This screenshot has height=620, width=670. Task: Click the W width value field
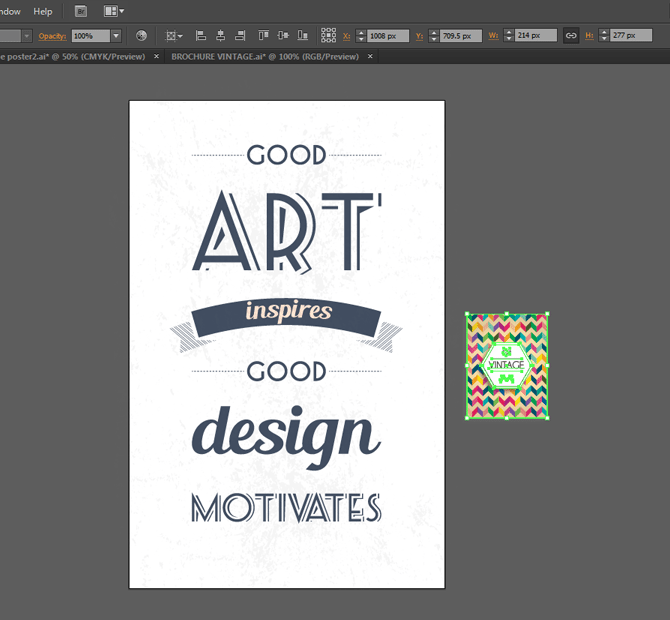click(534, 35)
